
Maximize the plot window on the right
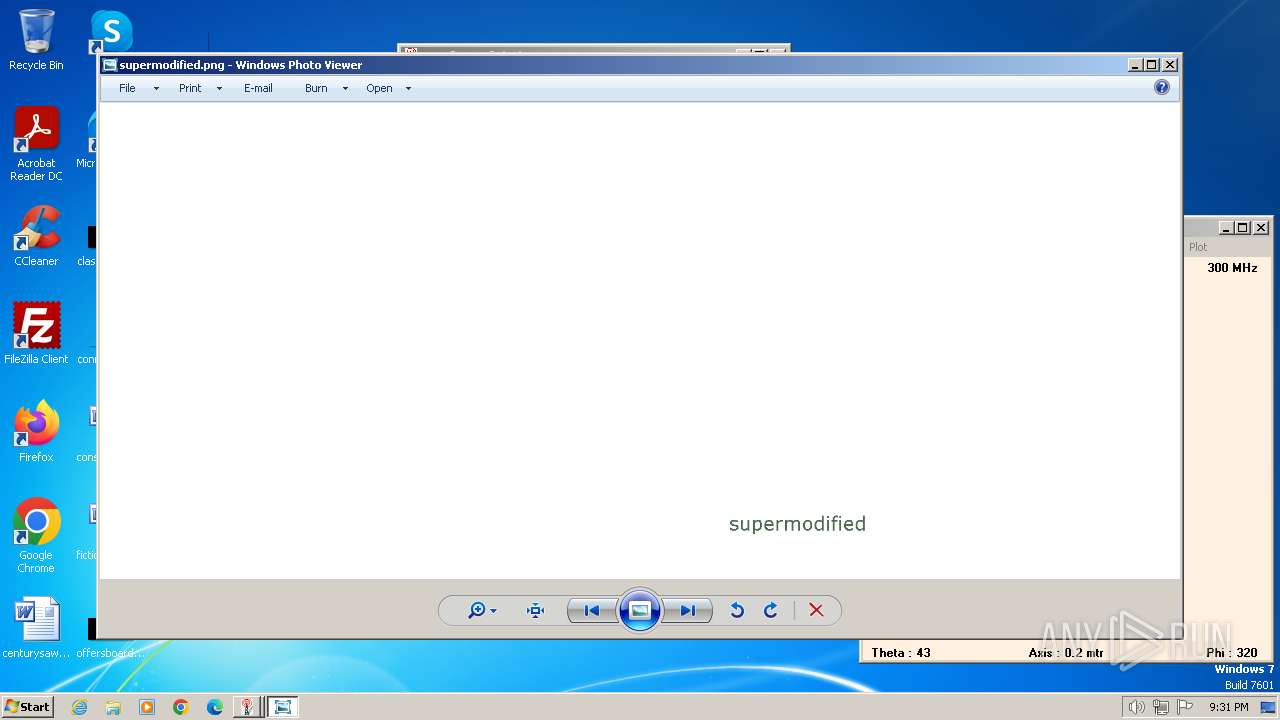click(1243, 228)
